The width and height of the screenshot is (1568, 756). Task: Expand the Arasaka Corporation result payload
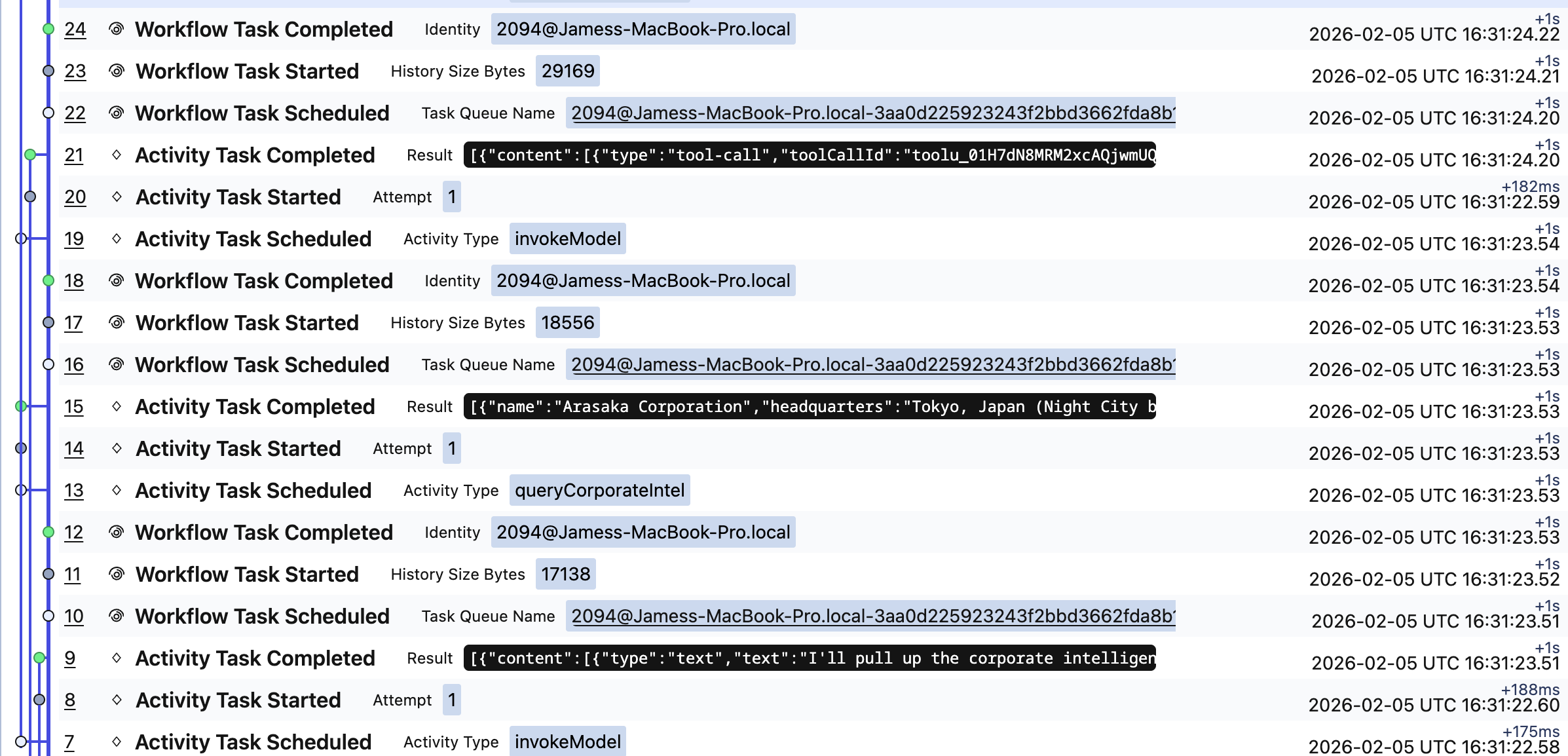810,406
